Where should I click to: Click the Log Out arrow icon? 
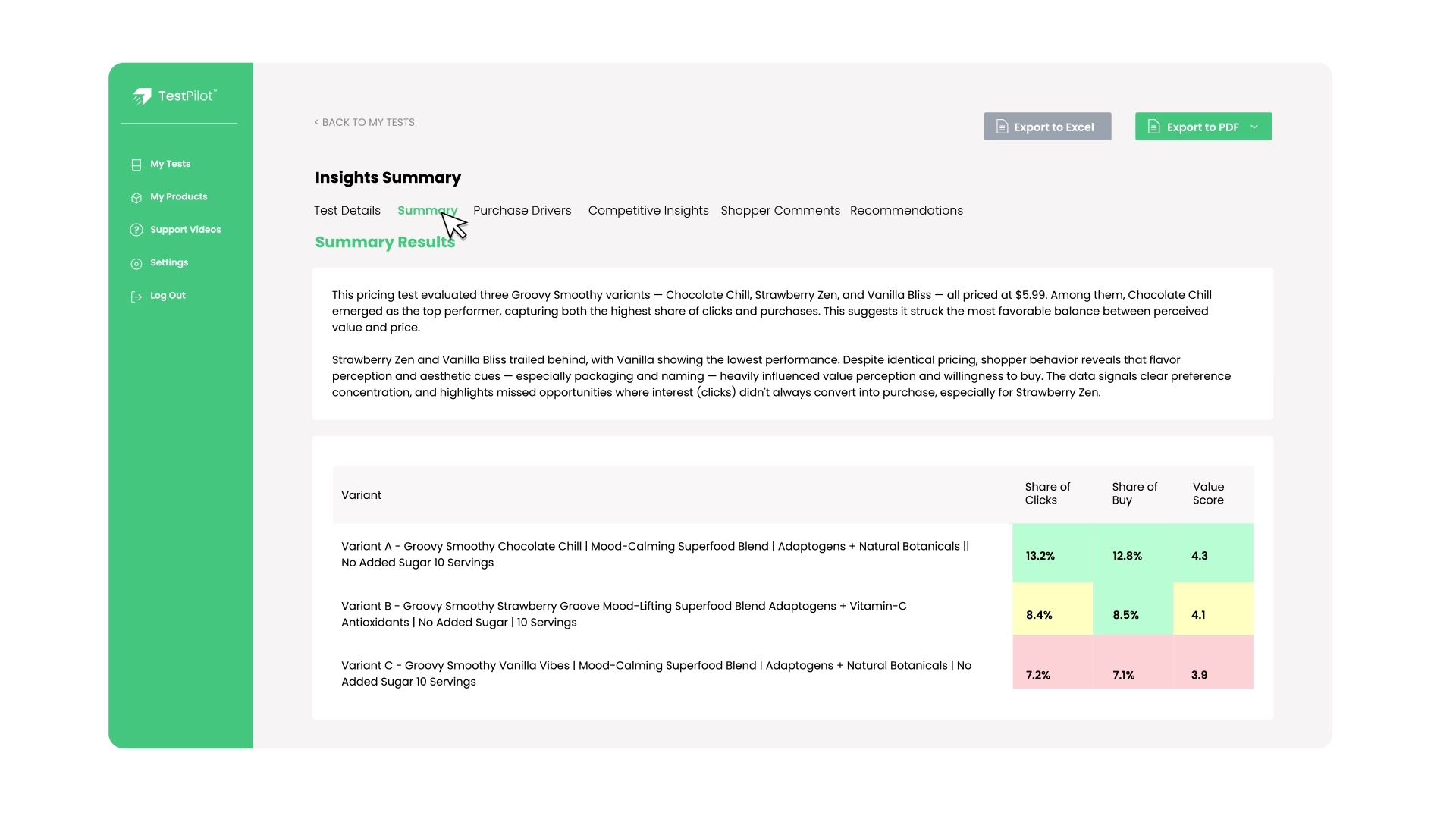pyautogui.click(x=135, y=296)
